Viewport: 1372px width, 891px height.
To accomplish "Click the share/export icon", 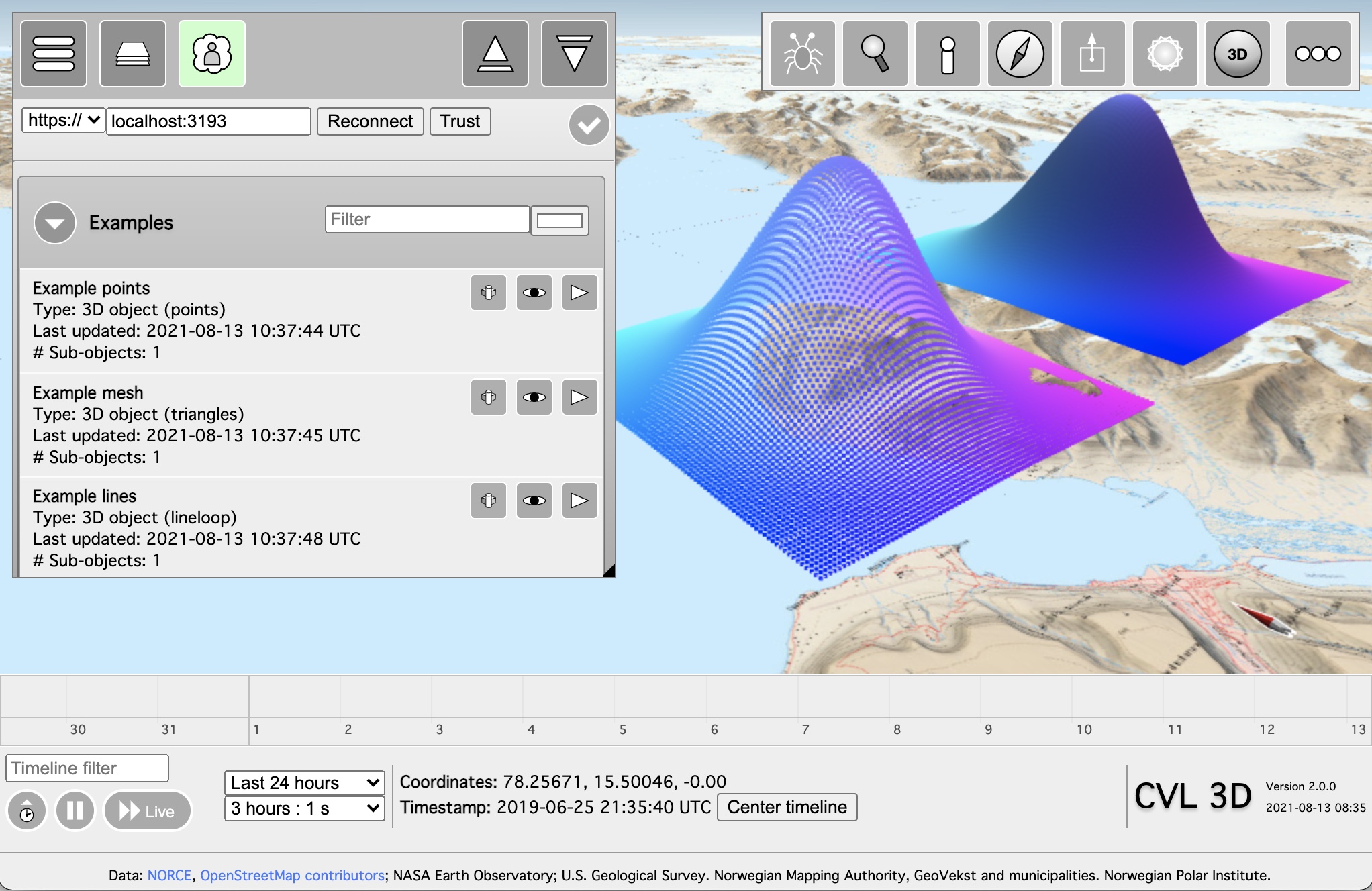I will point(1092,54).
